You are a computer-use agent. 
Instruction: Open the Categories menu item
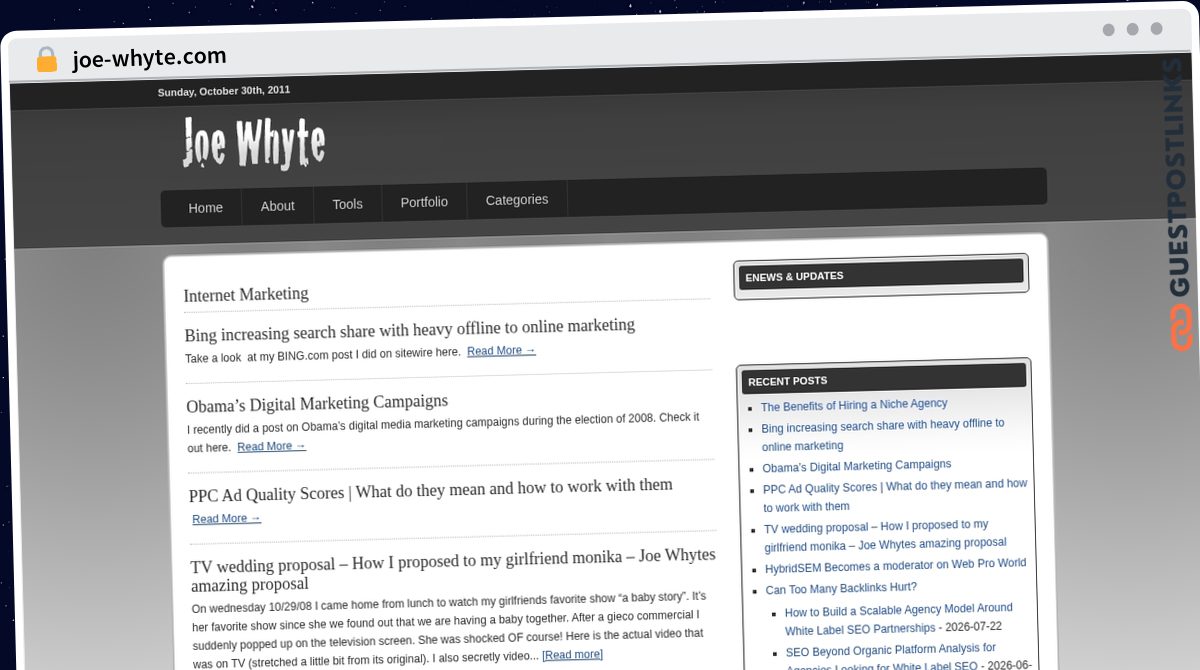tap(517, 200)
